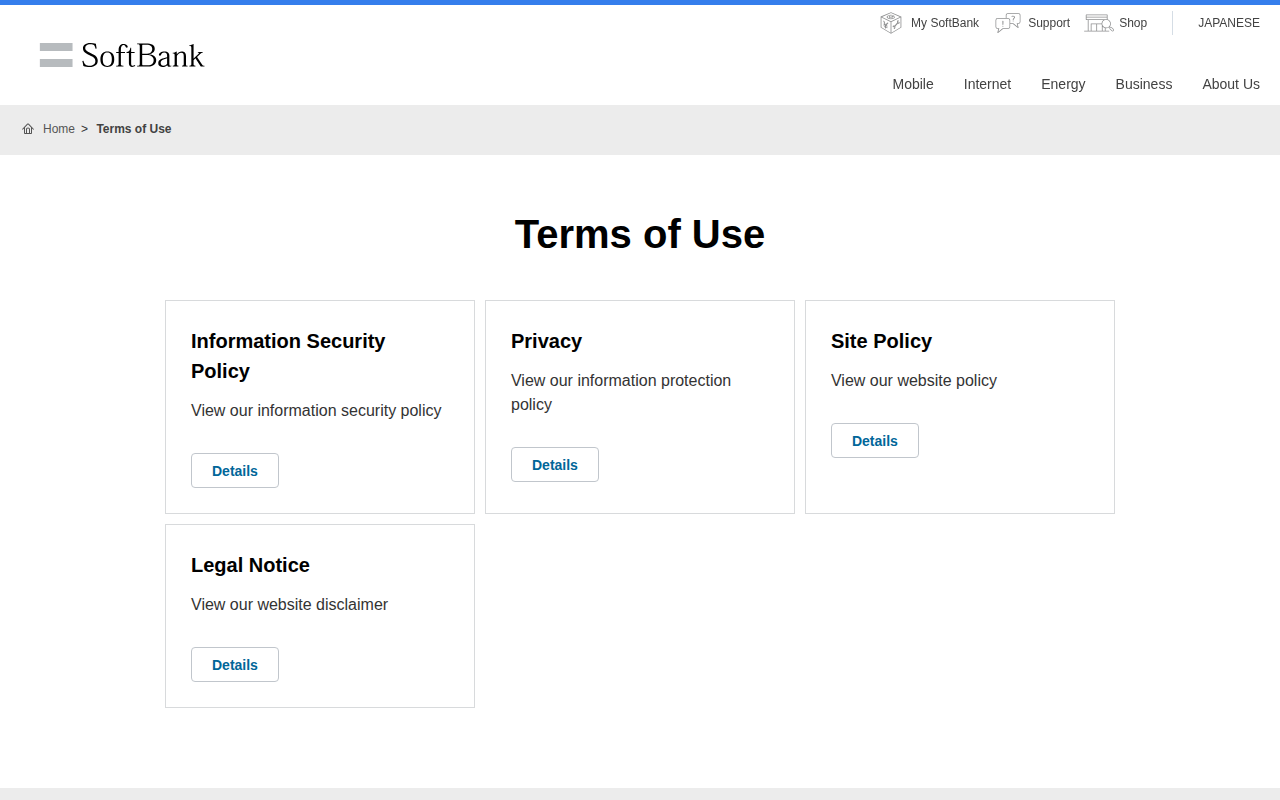Open the Internet menu
1280x800 pixels.
coord(987,84)
